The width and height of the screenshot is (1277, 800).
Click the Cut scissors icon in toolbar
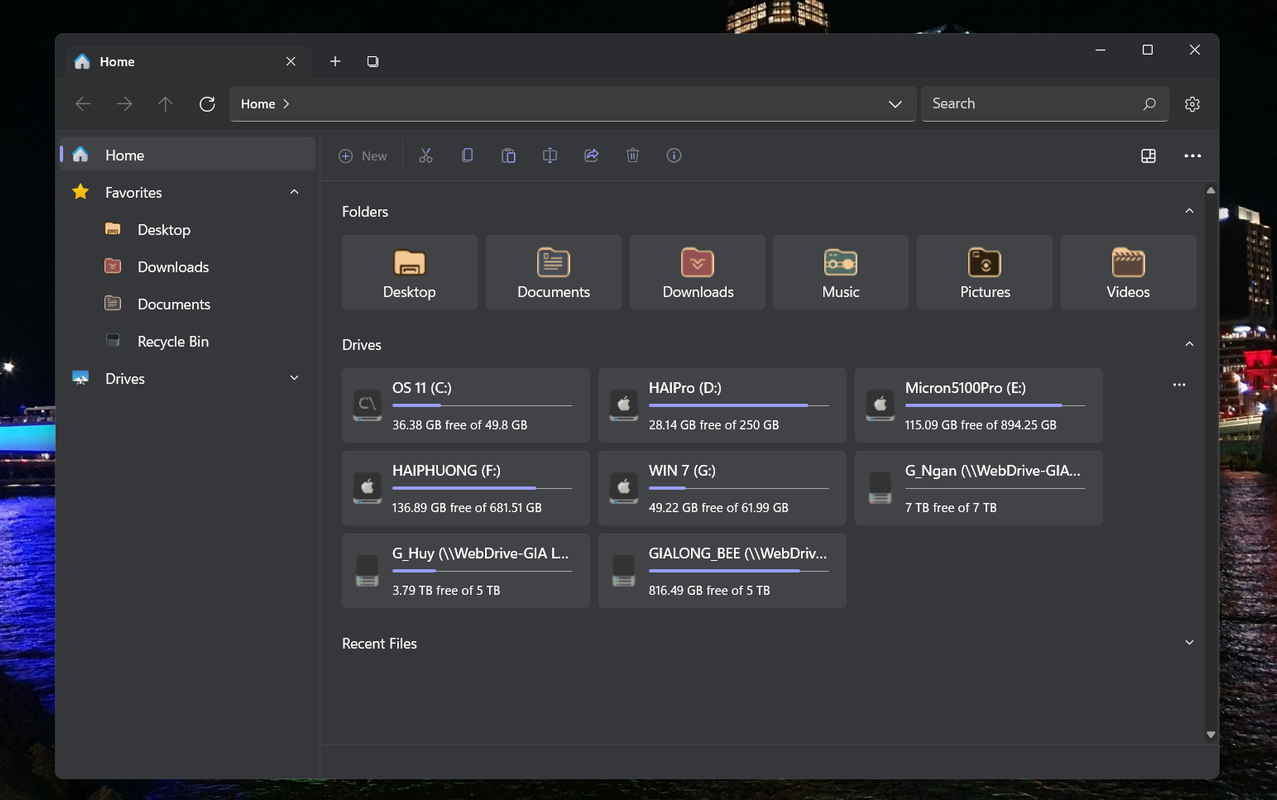coord(426,156)
